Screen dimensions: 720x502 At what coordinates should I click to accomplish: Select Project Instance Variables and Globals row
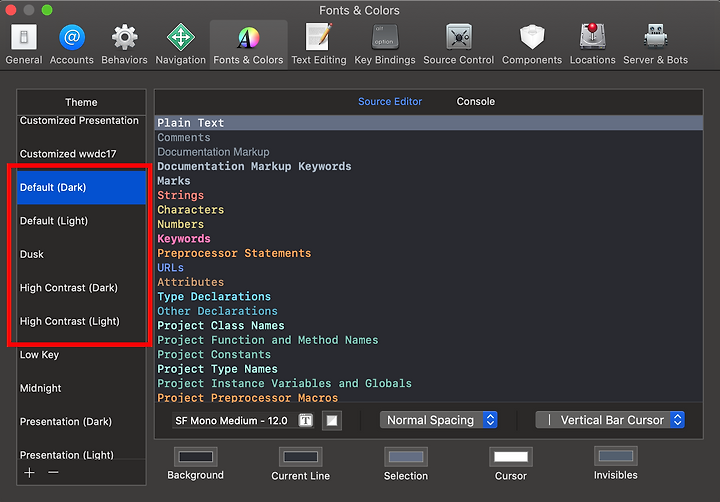(x=429, y=383)
